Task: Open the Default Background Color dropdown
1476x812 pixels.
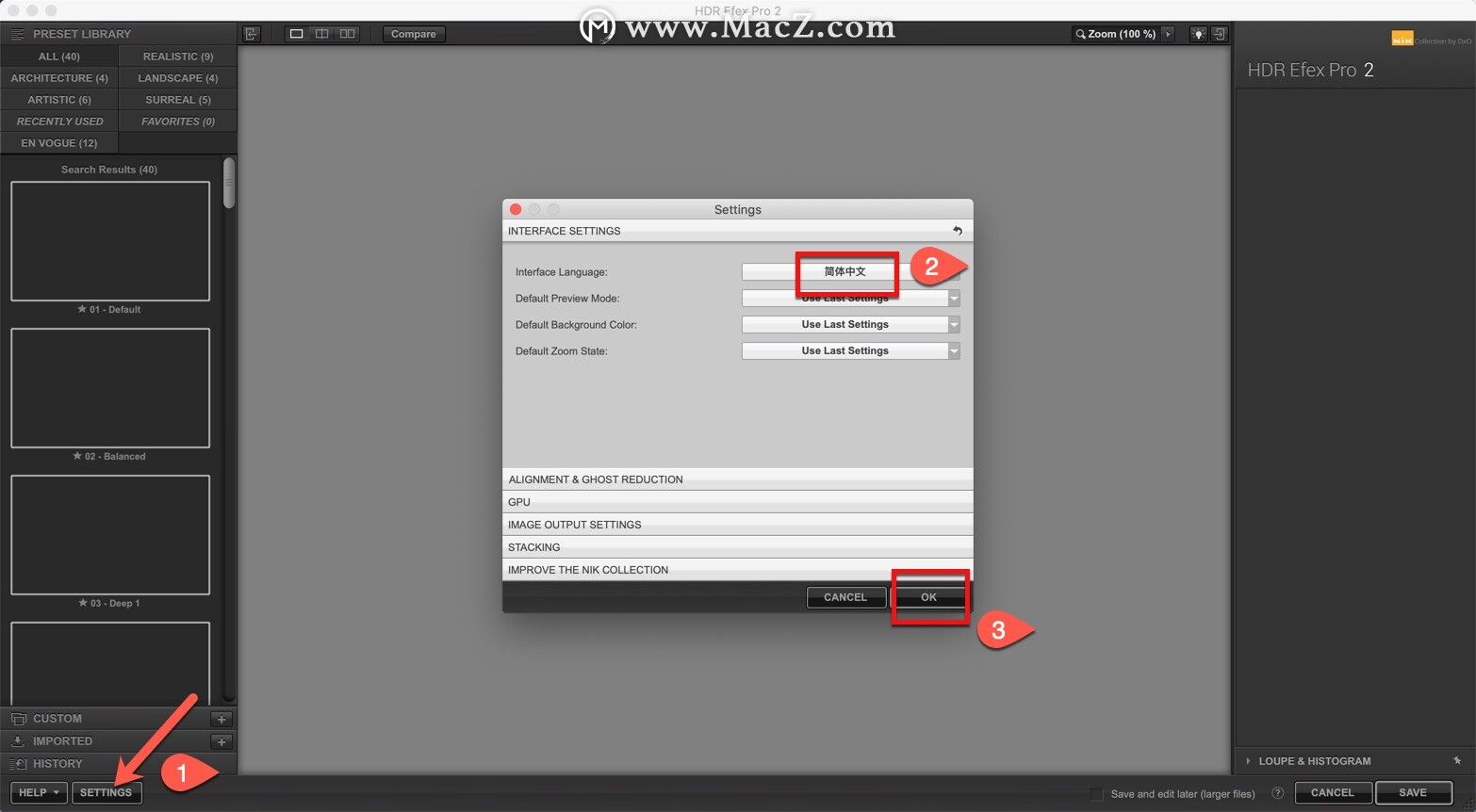Action: (851, 324)
